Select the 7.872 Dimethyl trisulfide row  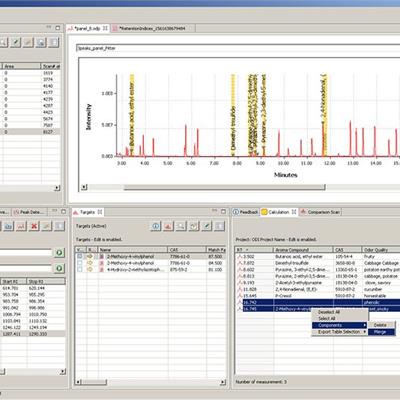coord(318,263)
